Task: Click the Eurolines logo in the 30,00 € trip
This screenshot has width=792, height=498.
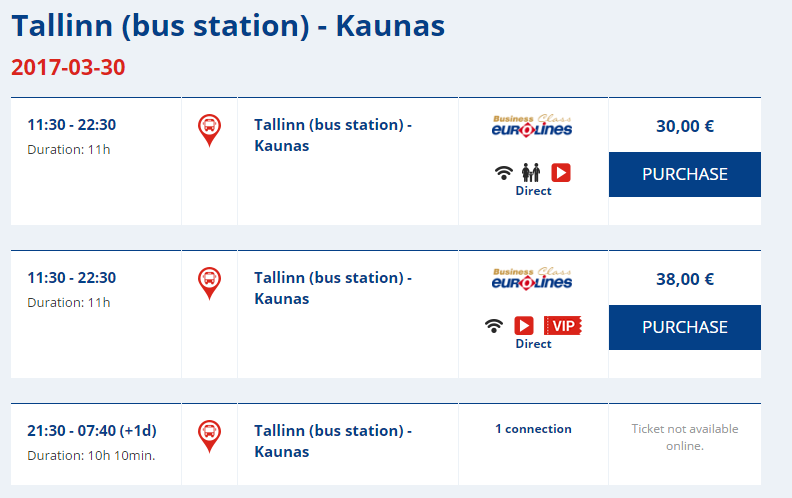Action: (x=532, y=127)
